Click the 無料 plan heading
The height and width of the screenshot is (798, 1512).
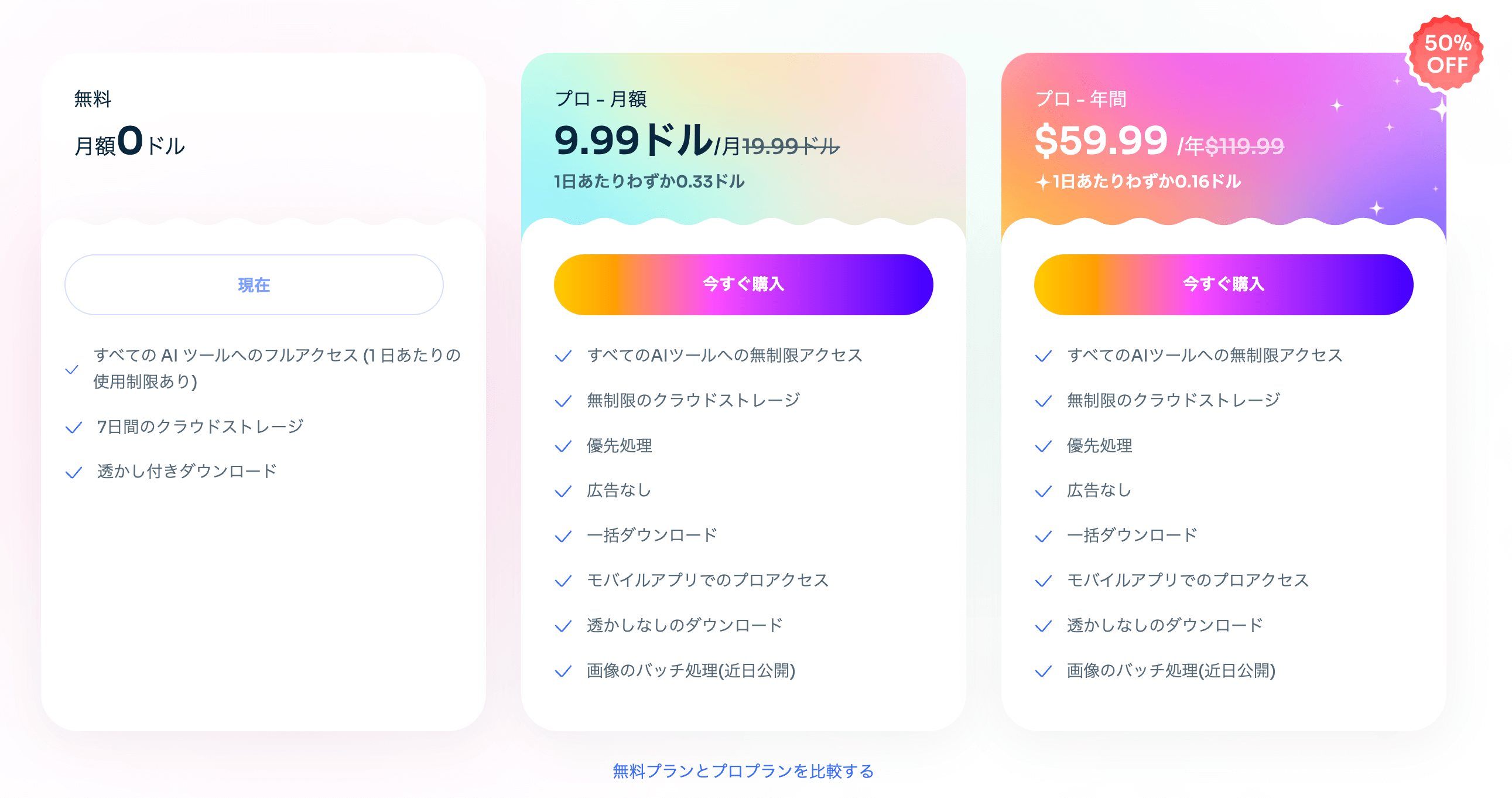pyautogui.click(x=92, y=99)
